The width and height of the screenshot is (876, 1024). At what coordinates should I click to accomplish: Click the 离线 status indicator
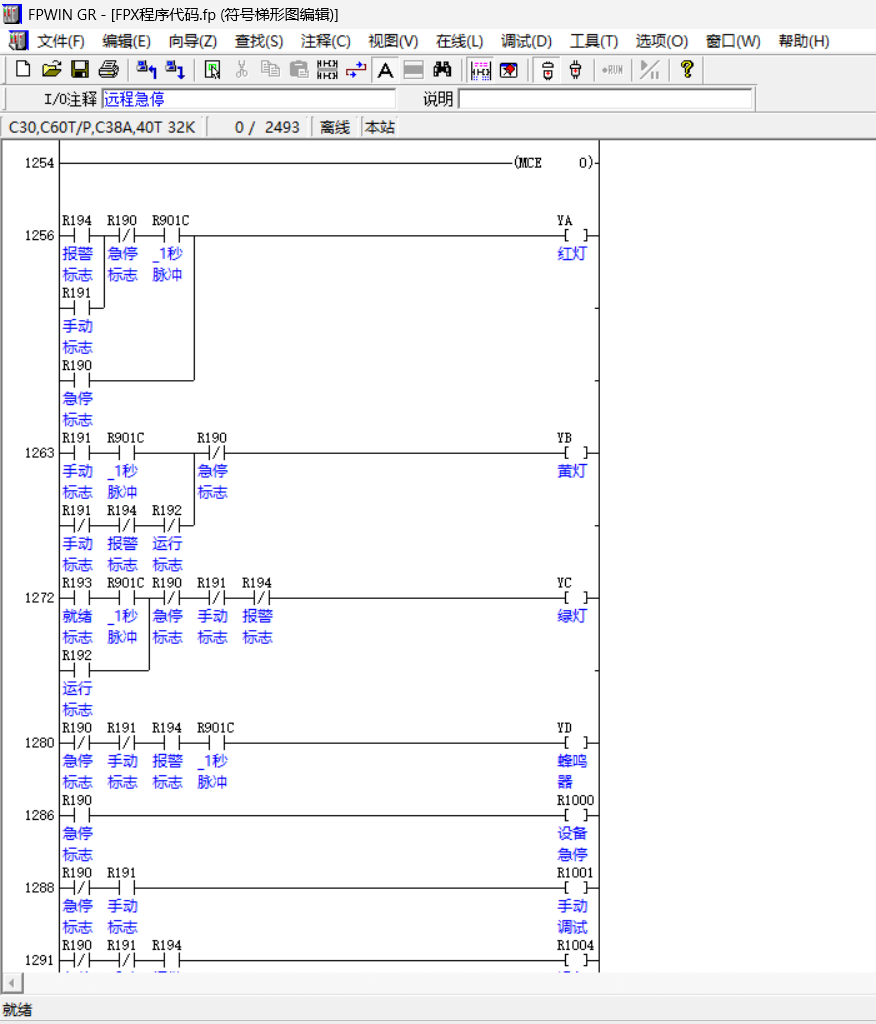tap(334, 127)
